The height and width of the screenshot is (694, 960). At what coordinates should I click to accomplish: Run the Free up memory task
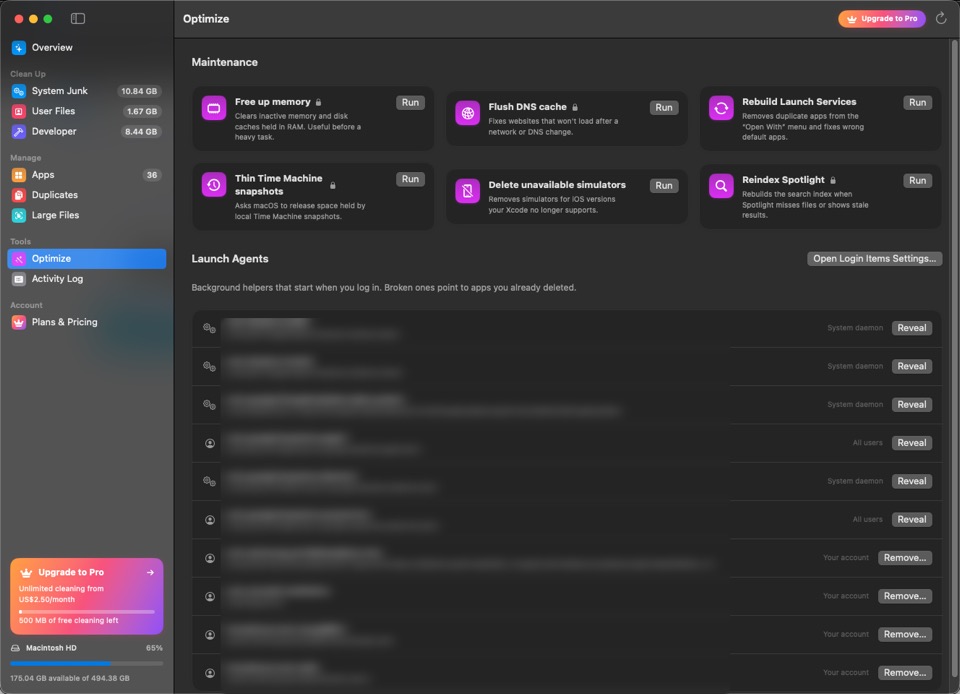pos(410,102)
